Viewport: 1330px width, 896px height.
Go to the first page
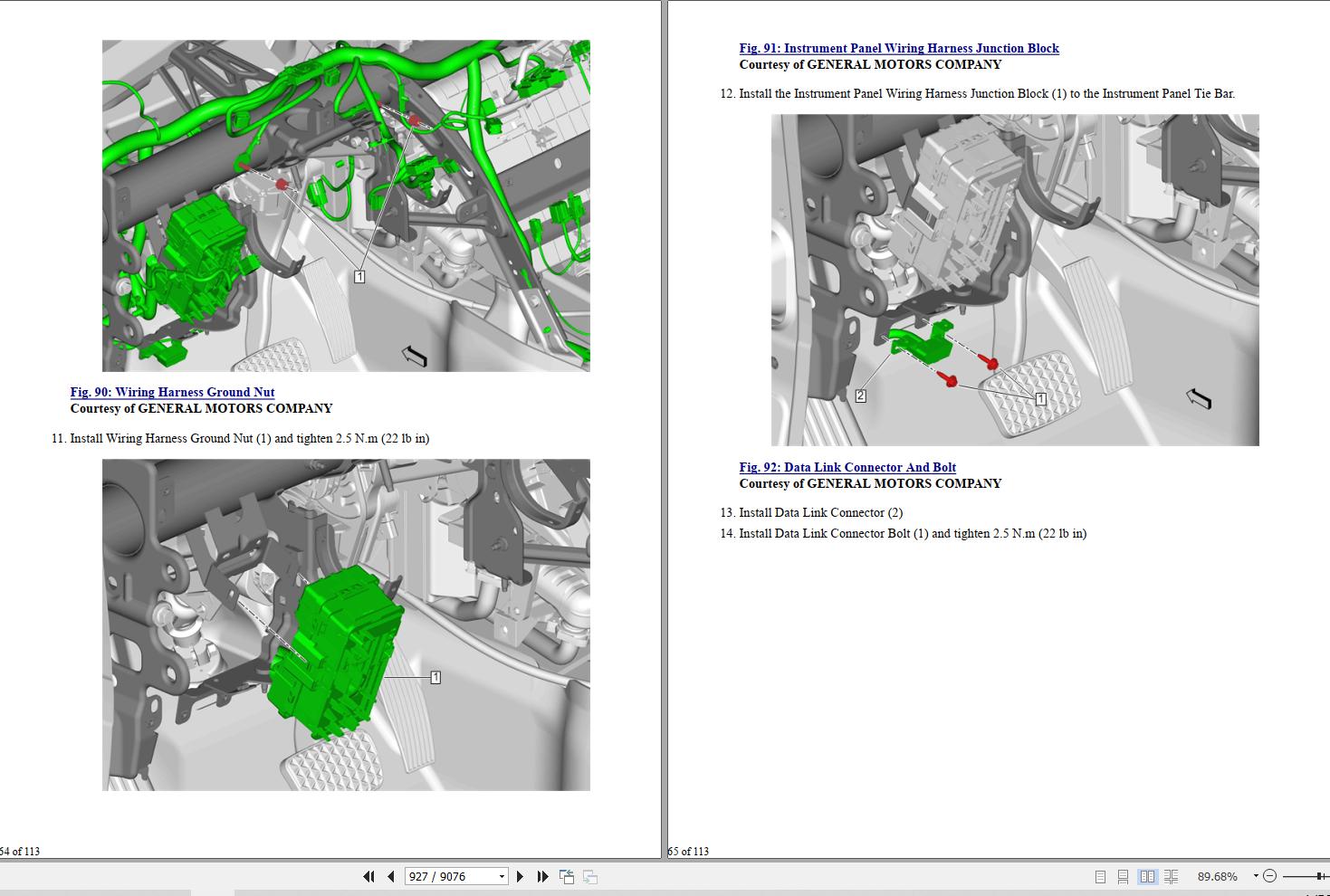point(368,876)
